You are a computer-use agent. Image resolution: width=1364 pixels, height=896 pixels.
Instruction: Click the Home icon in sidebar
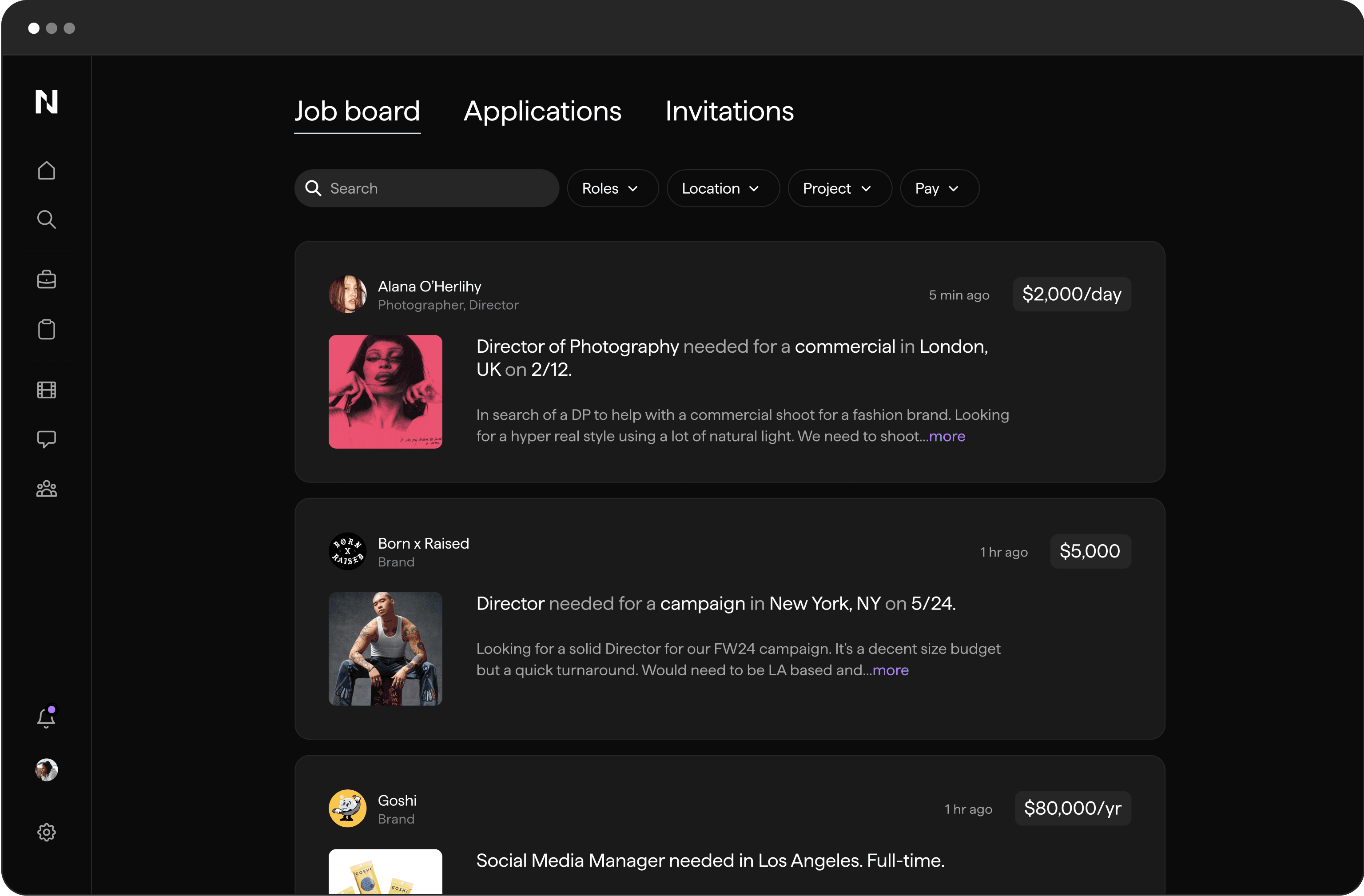point(47,170)
